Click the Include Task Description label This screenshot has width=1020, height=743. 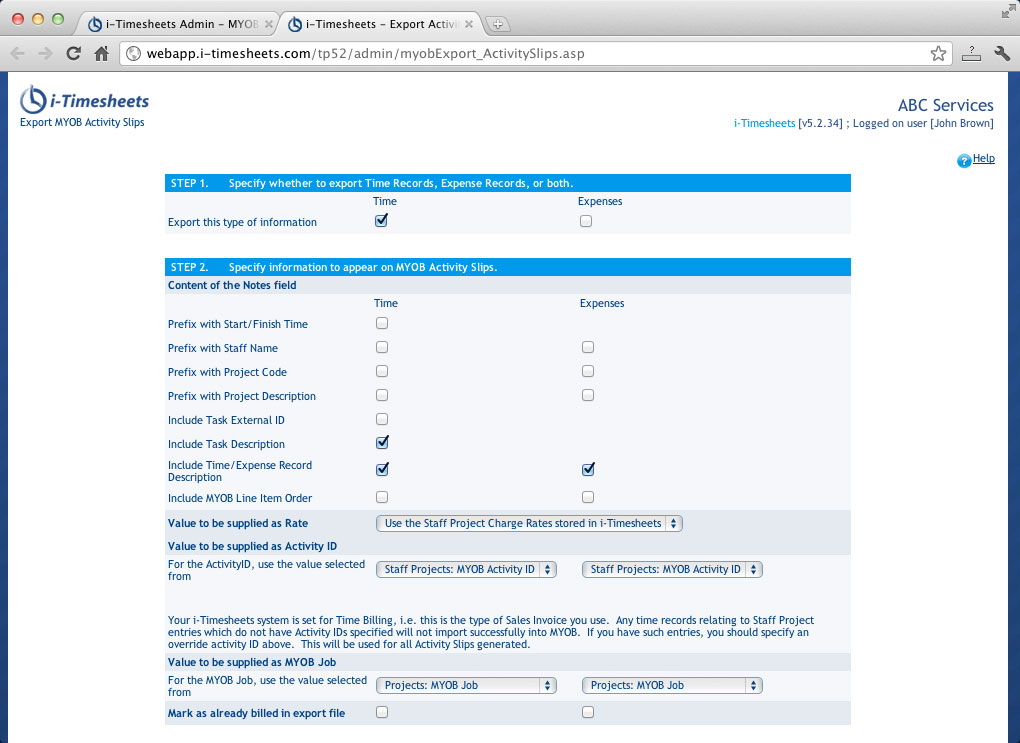pos(226,444)
